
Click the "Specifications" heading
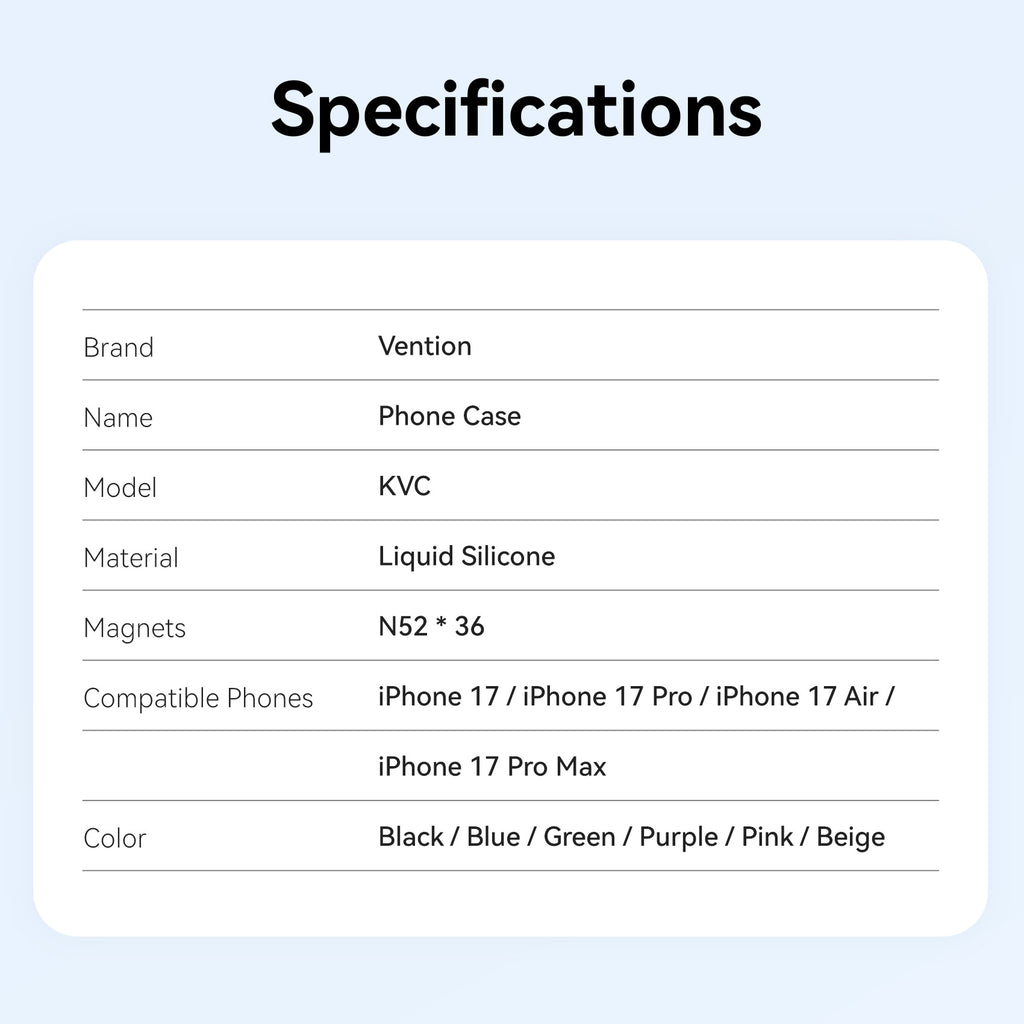[516, 110]
